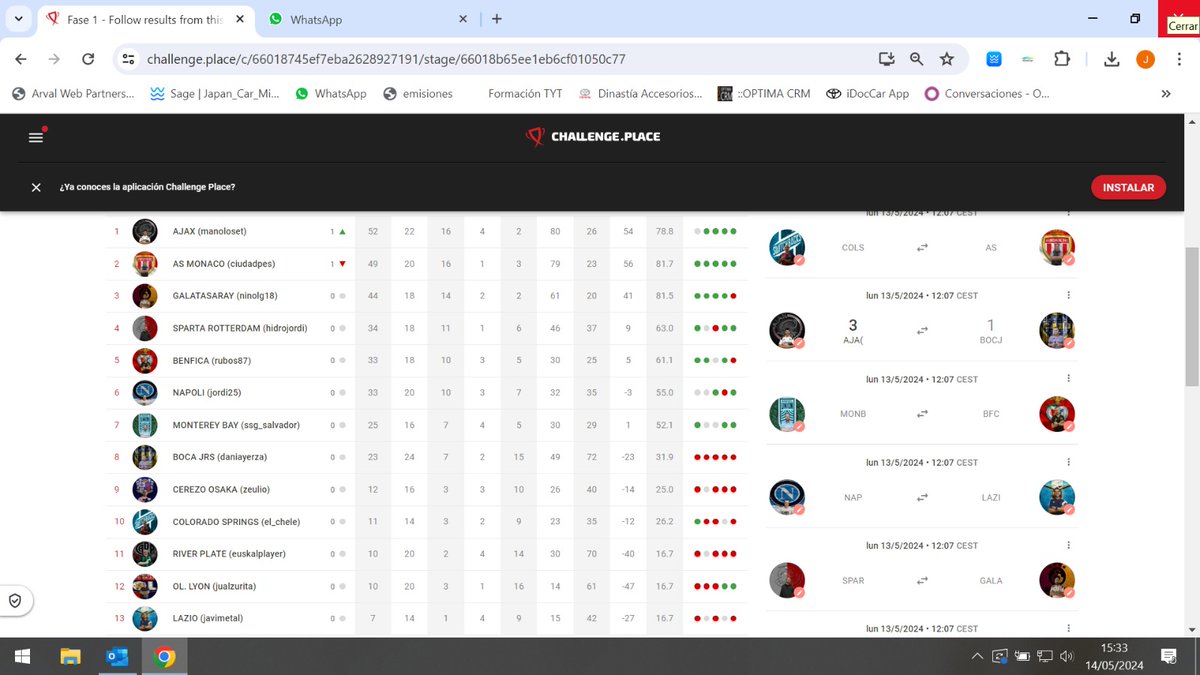Bookmark this page with the star icon
The width and height of the screenshot is (1200, 675).
click(947, 59)
